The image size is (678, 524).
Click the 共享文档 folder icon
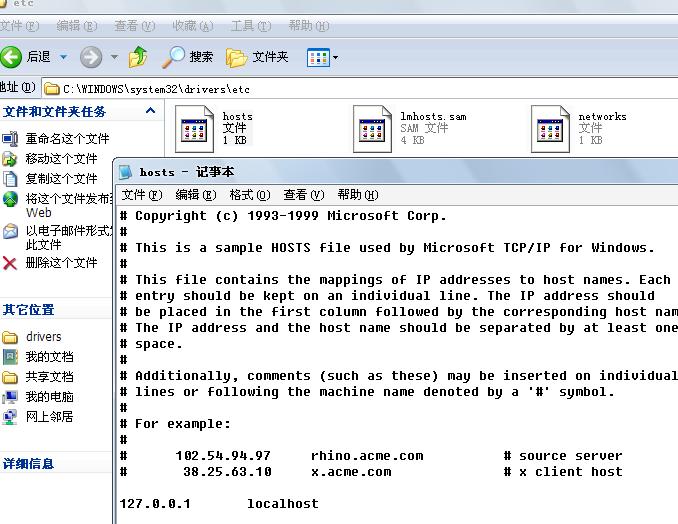[10, 377]
